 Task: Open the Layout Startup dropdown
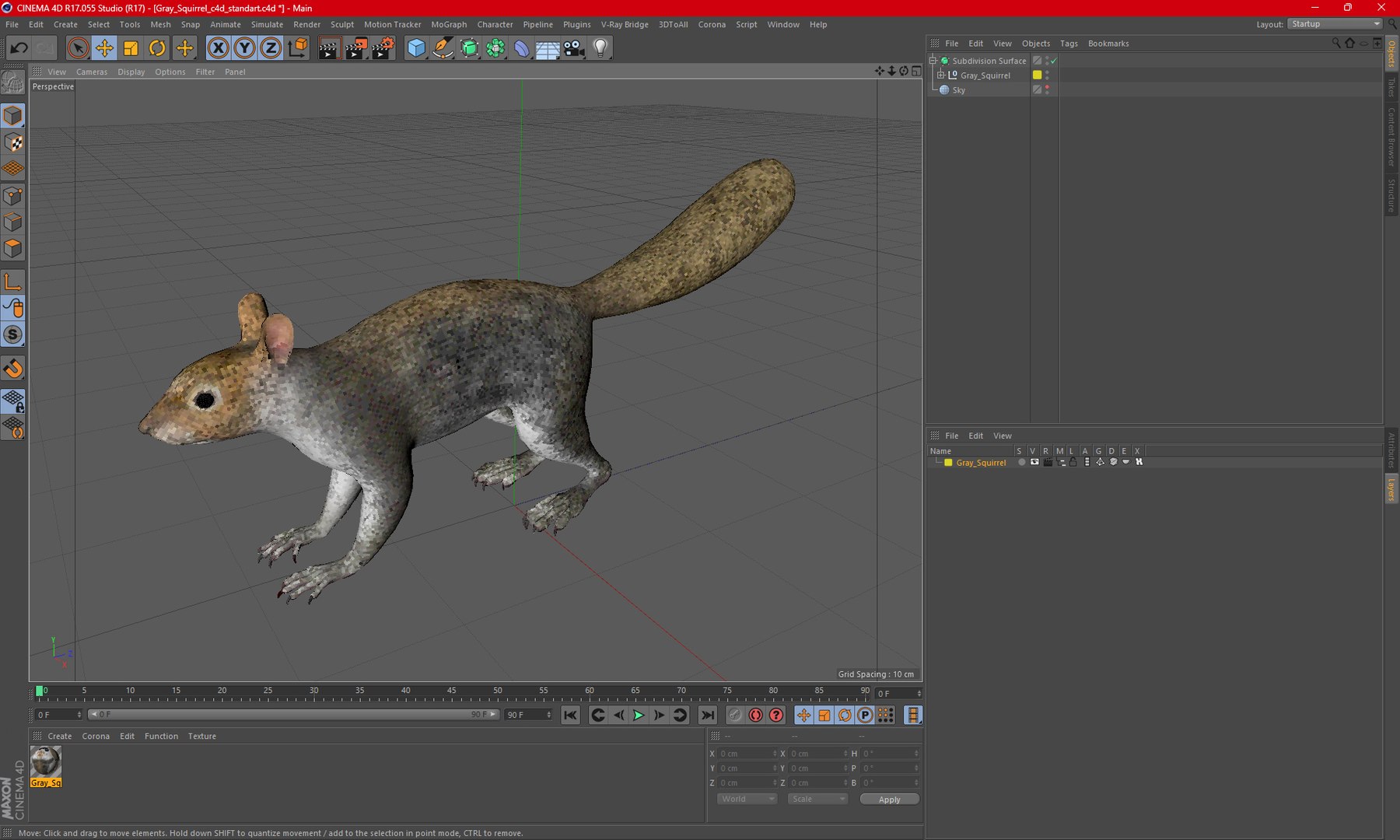tap(1335, 24)
